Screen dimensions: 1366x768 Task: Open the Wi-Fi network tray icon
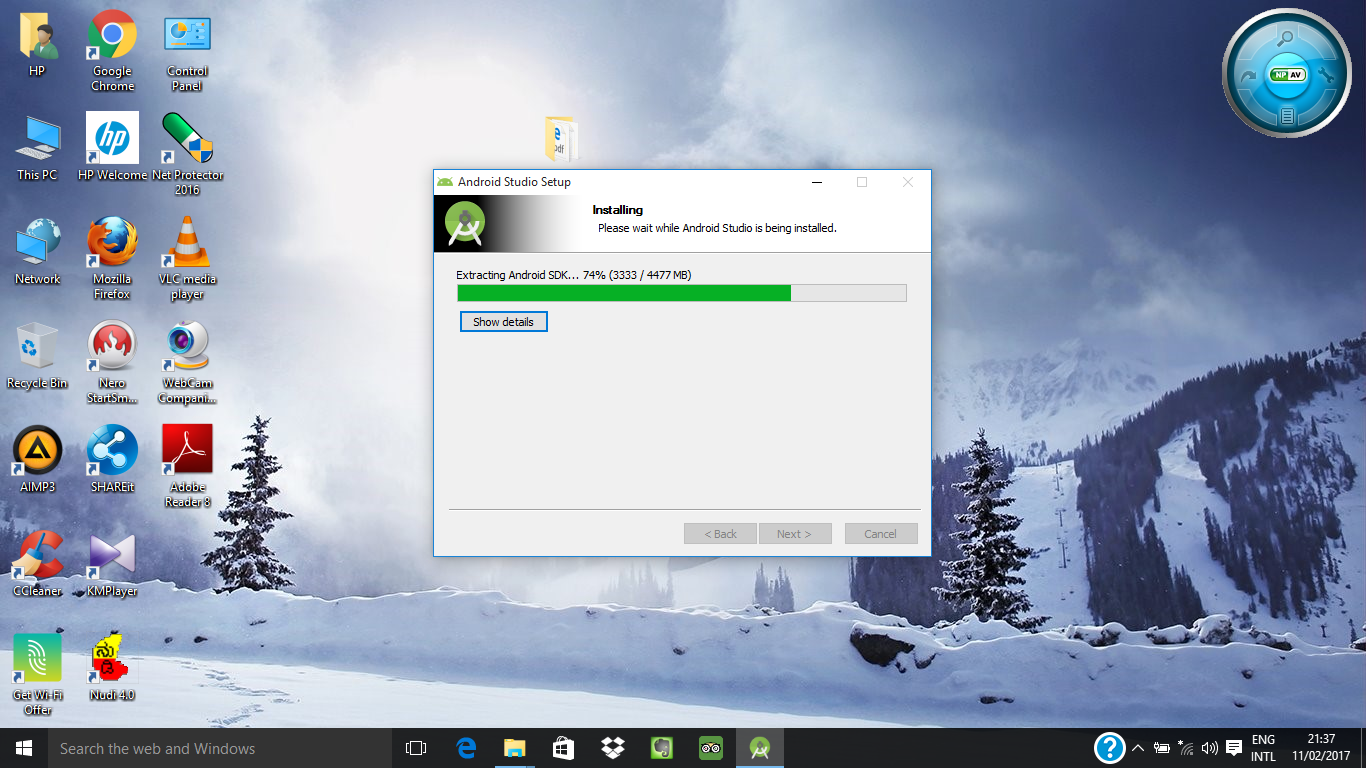1186,748
